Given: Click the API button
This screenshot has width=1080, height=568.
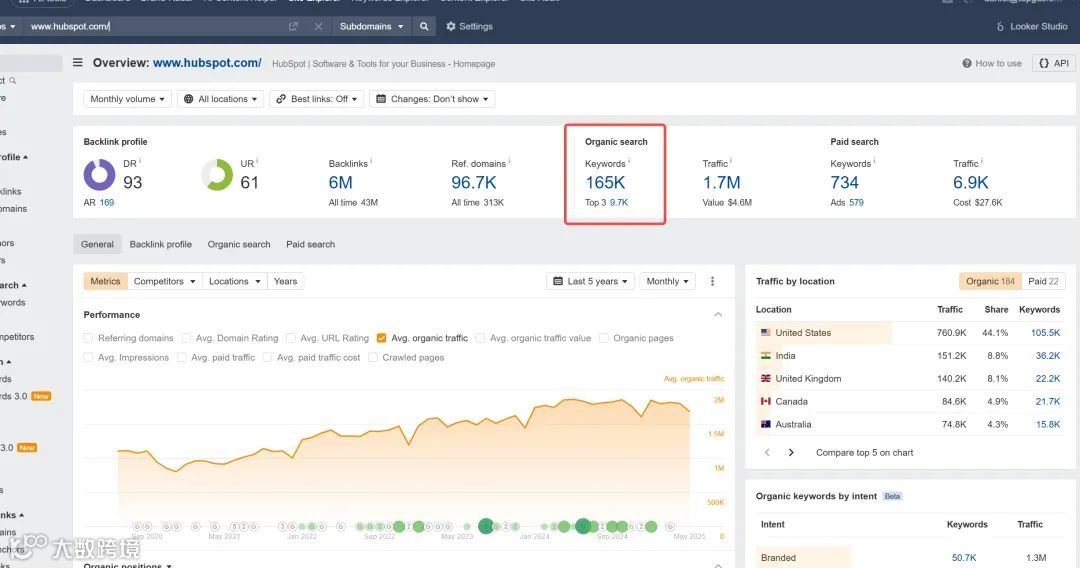Looking at the screenshot, I should tap(1054, 63).
